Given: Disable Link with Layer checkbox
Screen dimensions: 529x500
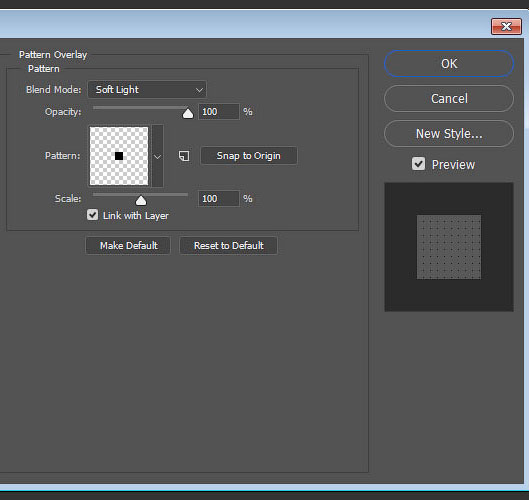Looking at the screenshot, I should [92, 215].
